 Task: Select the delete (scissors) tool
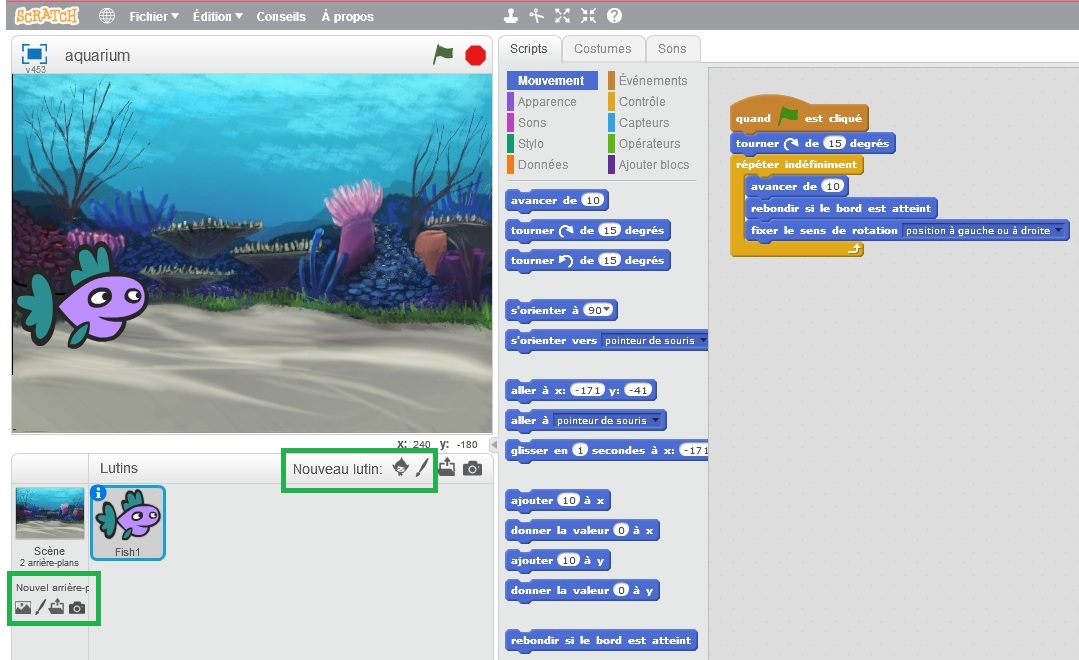tap(537, 15)
